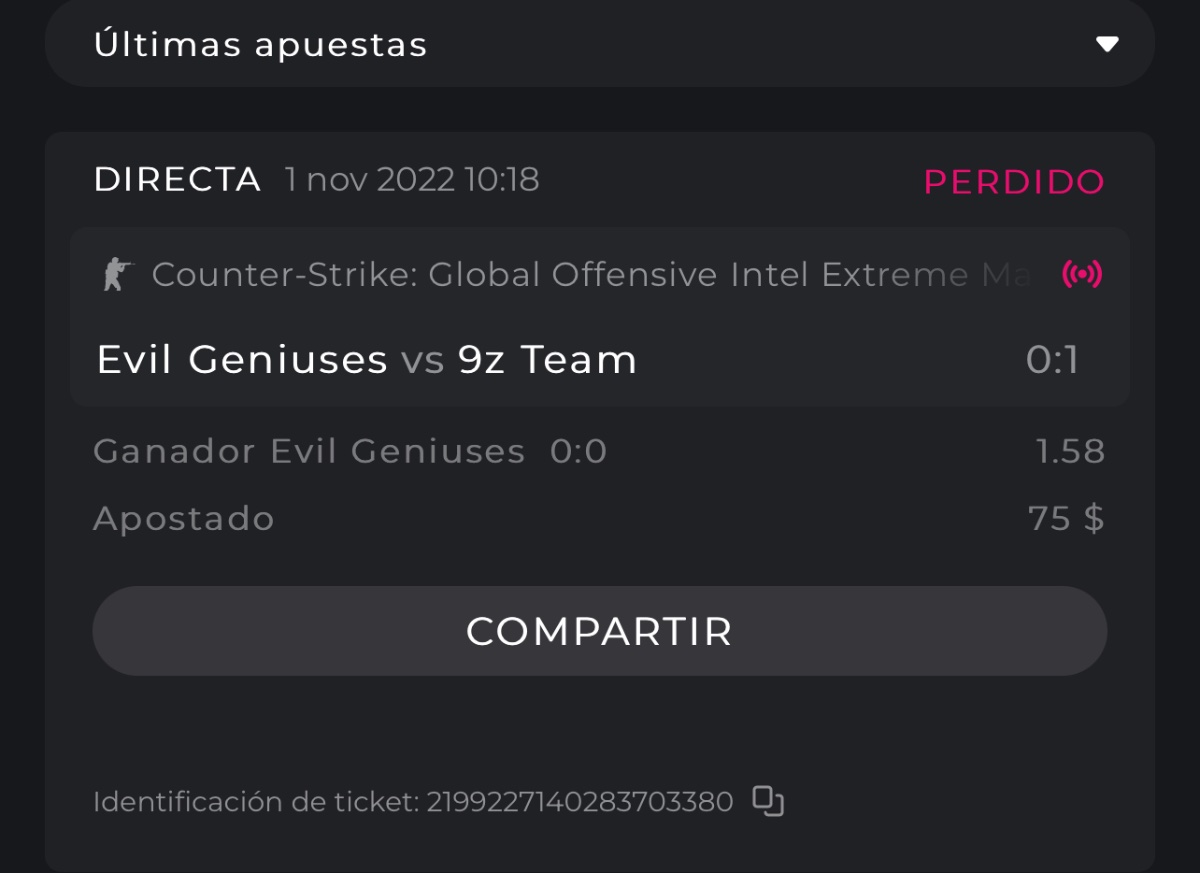The width and height of the screenshot is (1200, 873).
Task: Copy the ticket ID with copy icon
Action: click(x=768, y=801)
